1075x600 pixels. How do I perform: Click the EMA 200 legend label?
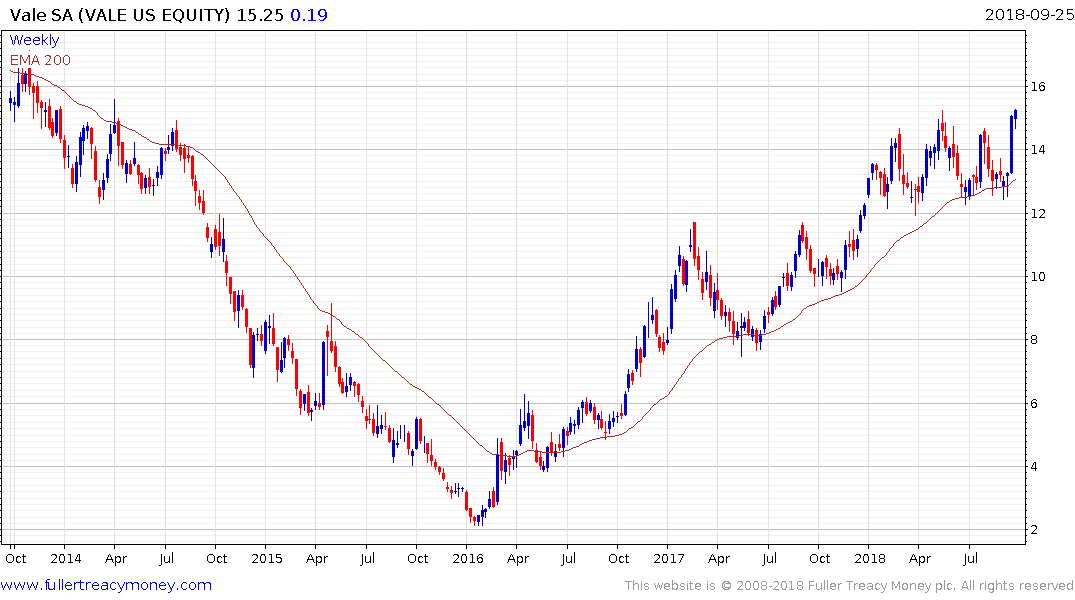pyautogui.click(x=40, y=60)
